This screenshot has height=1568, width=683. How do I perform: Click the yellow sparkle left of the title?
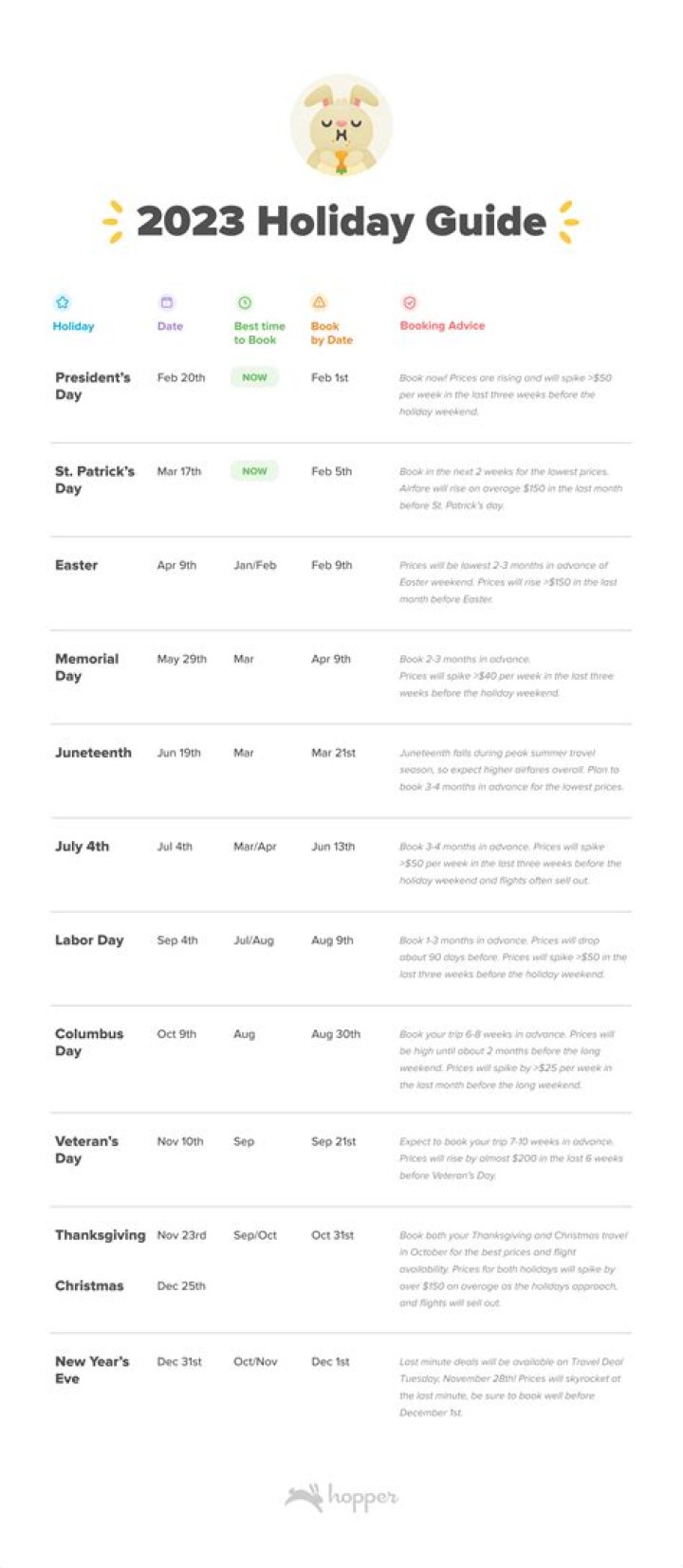(x=113, y=222)
